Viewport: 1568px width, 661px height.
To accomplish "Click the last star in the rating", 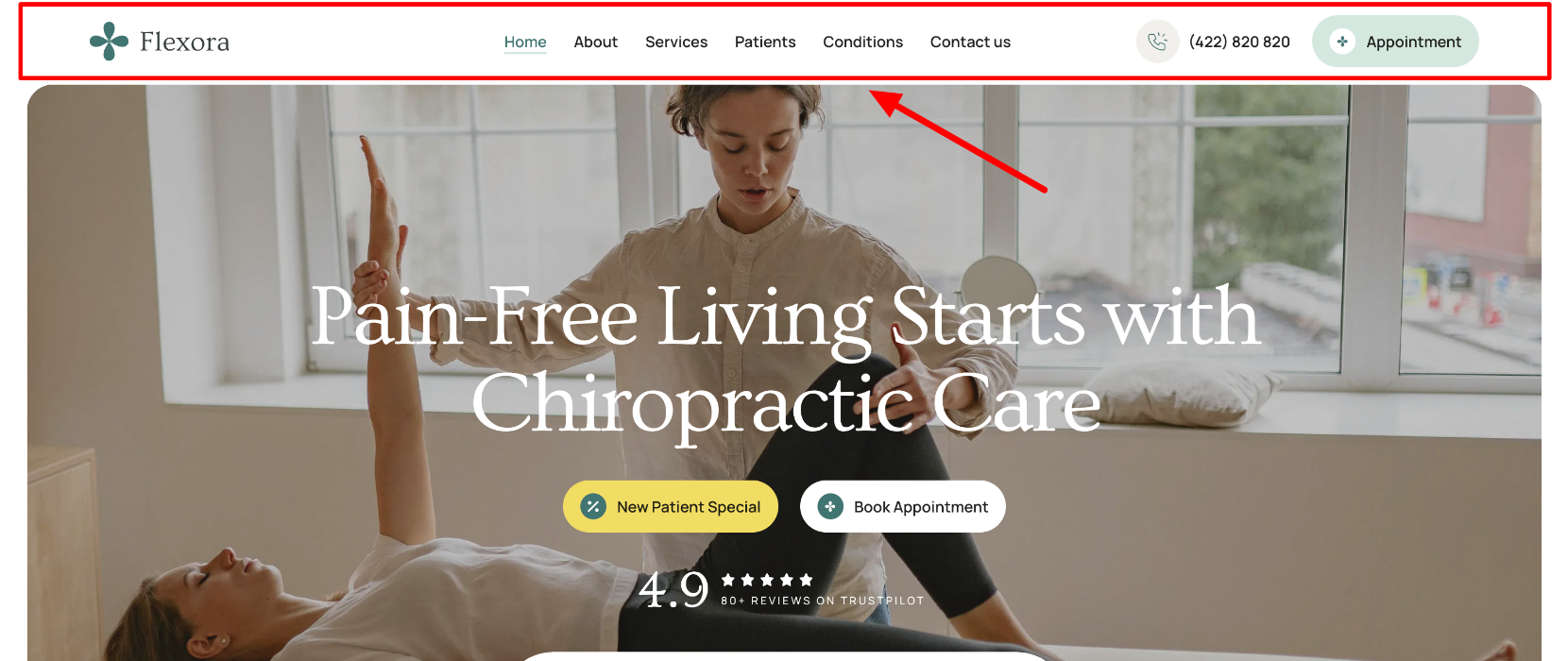I will [x=806, y=580].
